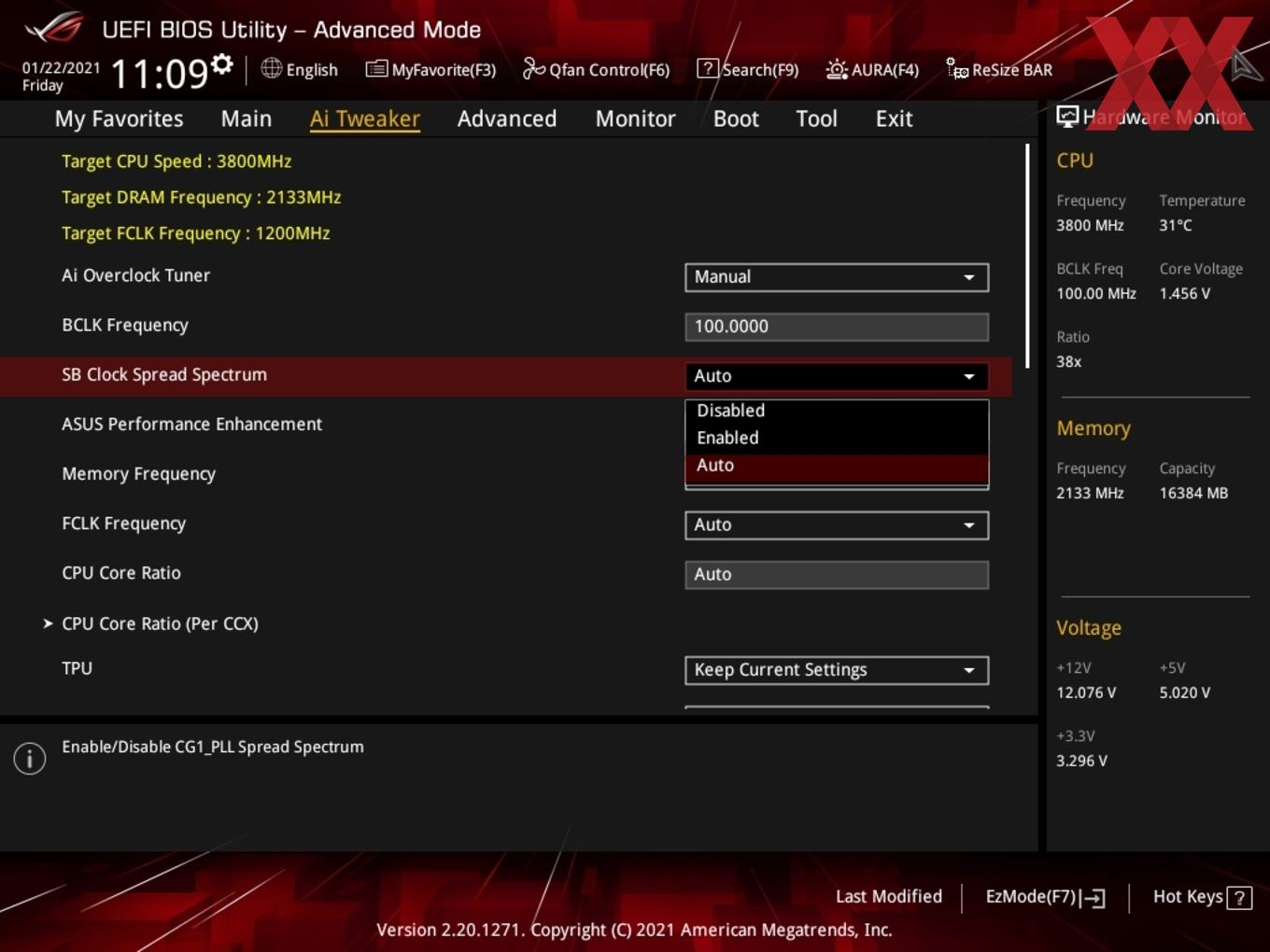
Task: Open Hot Keys help
Action: [1202, 897]
